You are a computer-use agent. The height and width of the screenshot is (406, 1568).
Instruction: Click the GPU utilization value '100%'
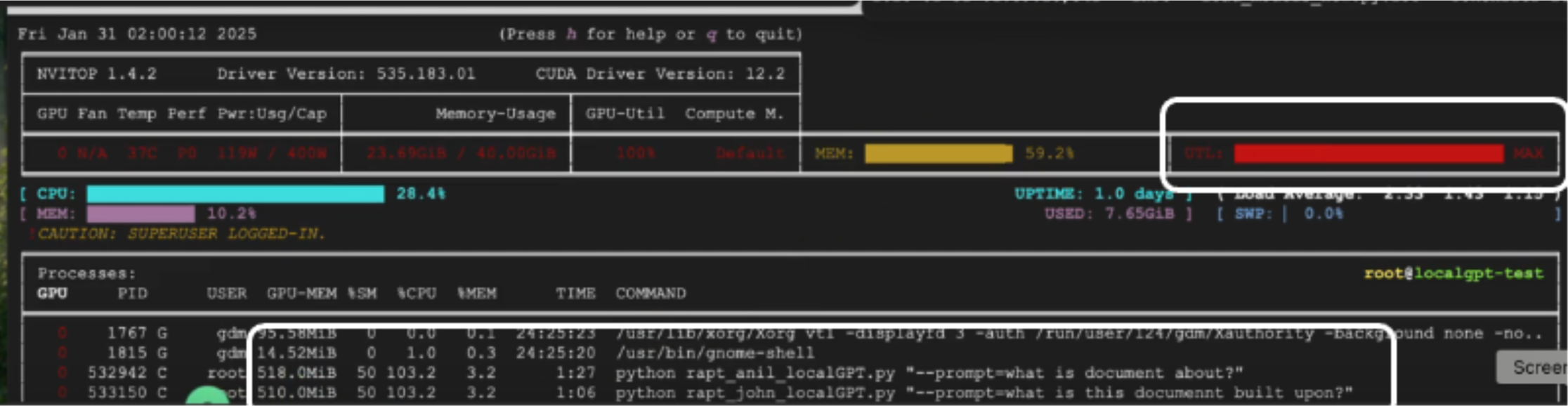636,153
